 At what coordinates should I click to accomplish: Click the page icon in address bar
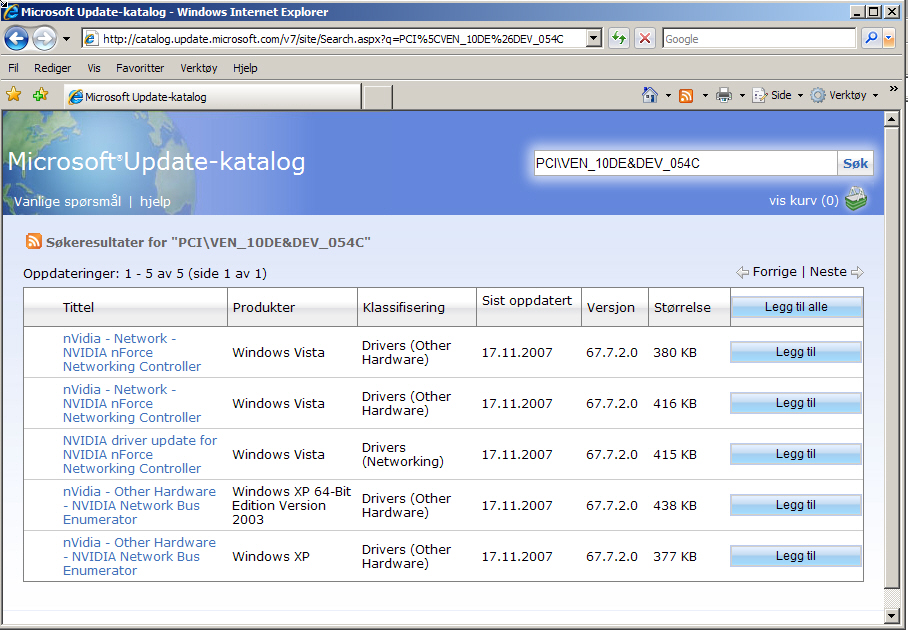pyautogui.click(x=91, y=39)
